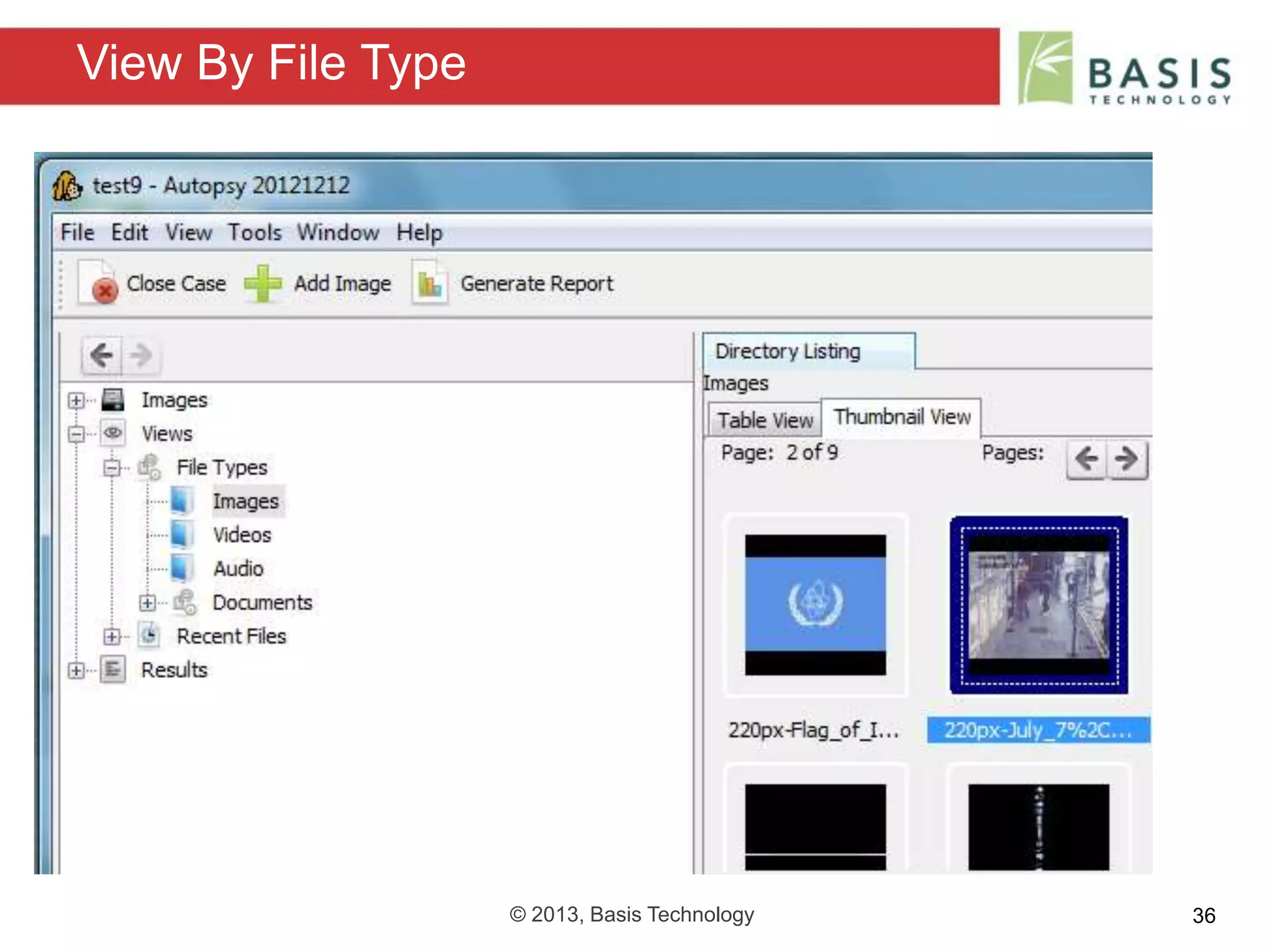Click the blue icon next to Audio
Screen dimensions: 1270x952
(x=182, y=568)
